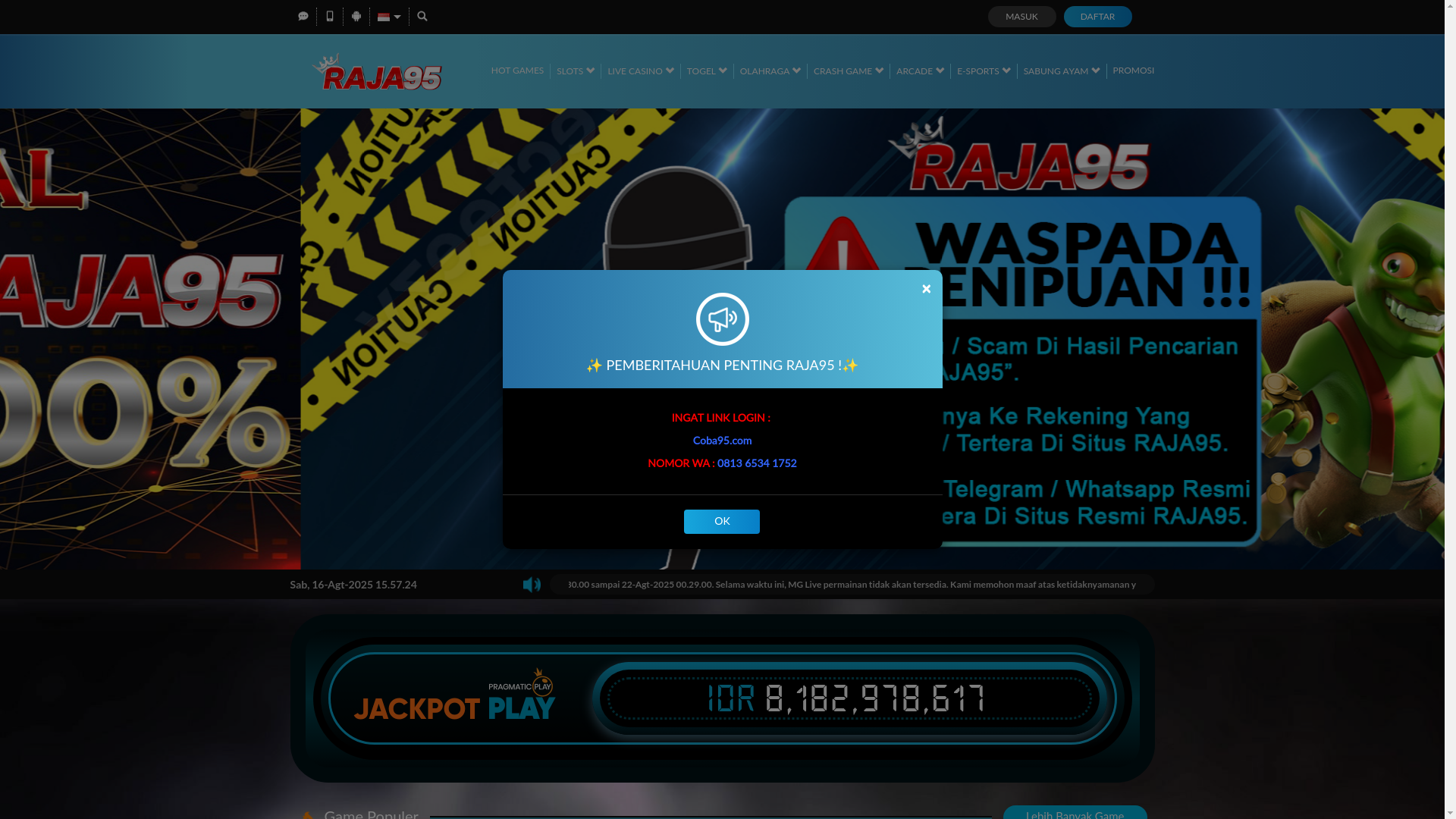The image size is (1456, 819).
Task: Click the PEMBERITAHUAN PENTING RAJA95 heading
Action: tap(722, 366)
